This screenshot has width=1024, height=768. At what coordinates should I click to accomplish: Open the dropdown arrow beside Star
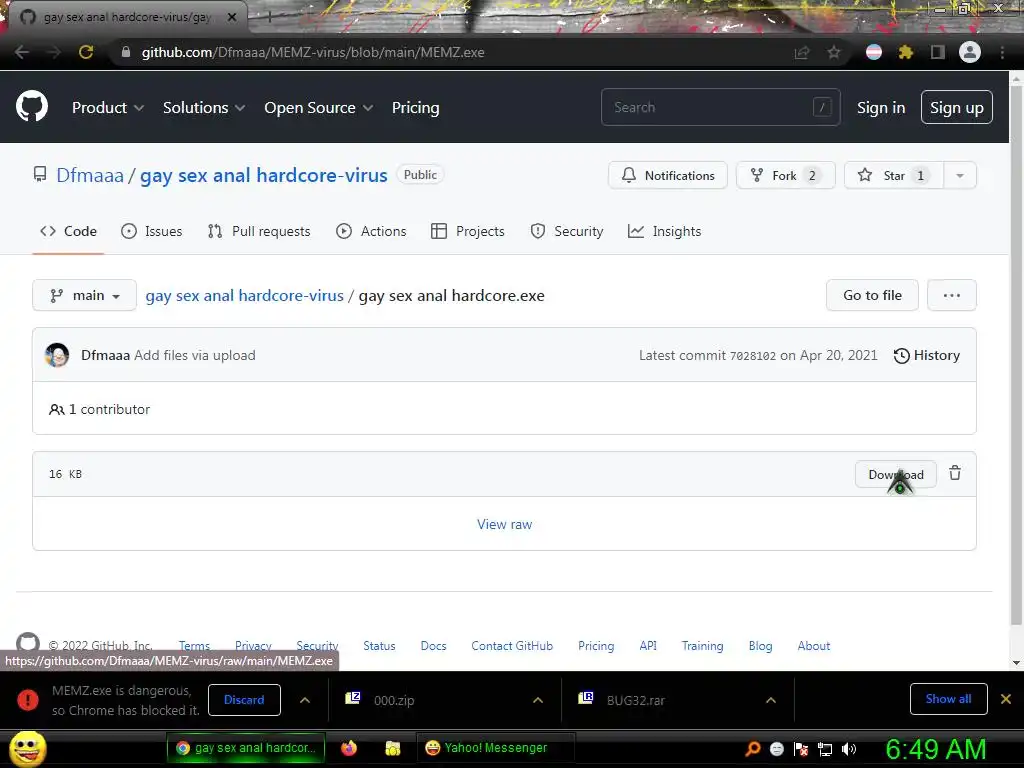[x=960, y=175]
